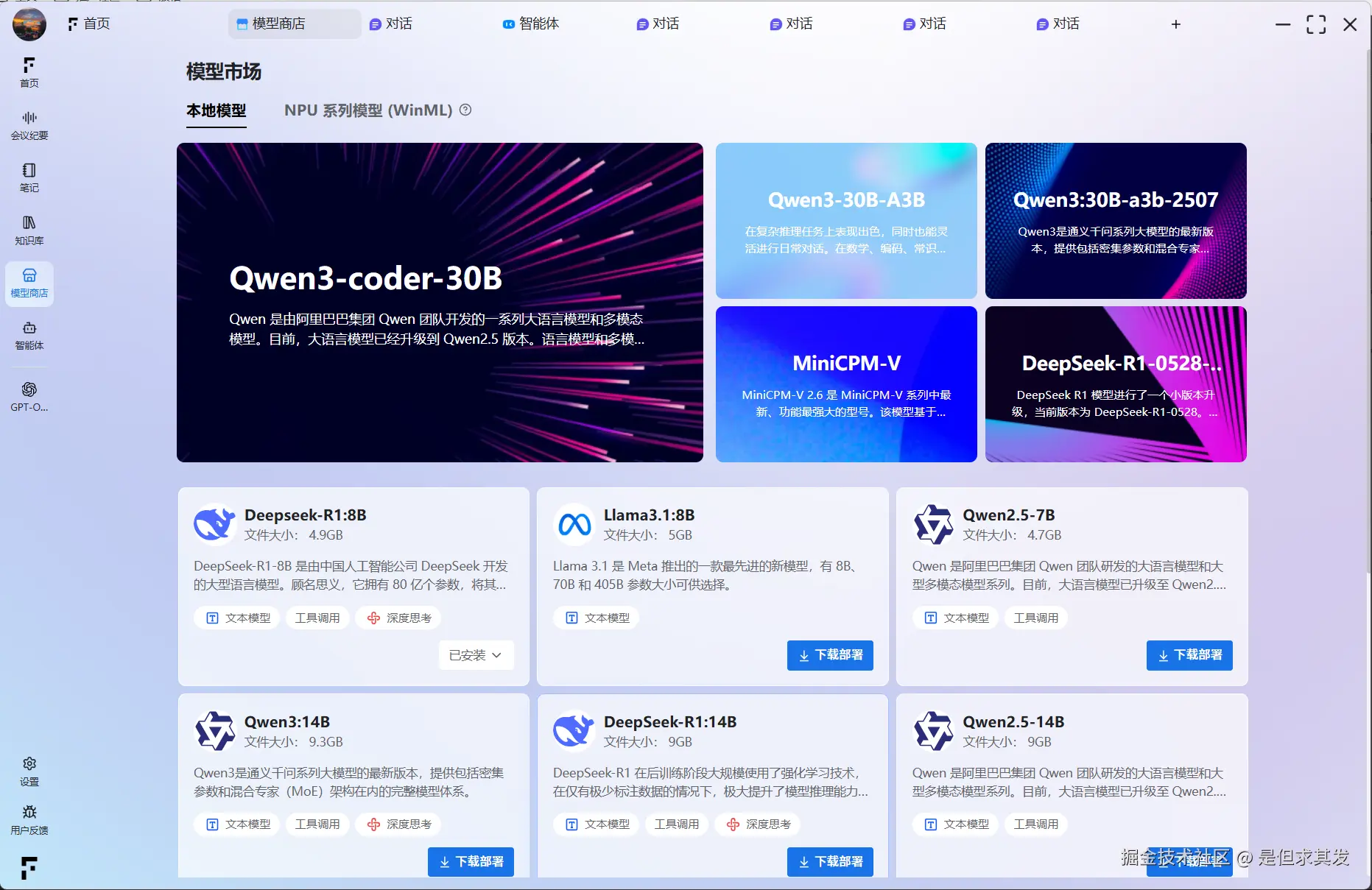Expand the 已安装 dropdown on Deepseek-R1:8B
The height and width of the screenshot is (890, 1372).
[x=476, y=655]
